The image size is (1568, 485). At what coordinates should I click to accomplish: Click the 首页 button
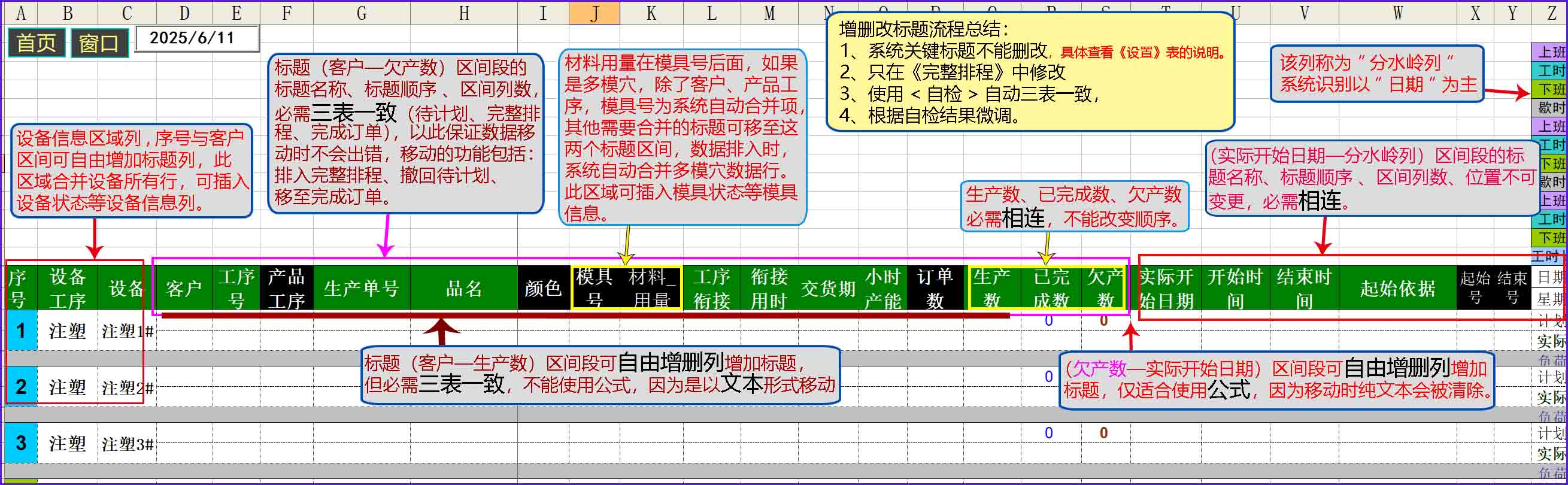[36, 43]
